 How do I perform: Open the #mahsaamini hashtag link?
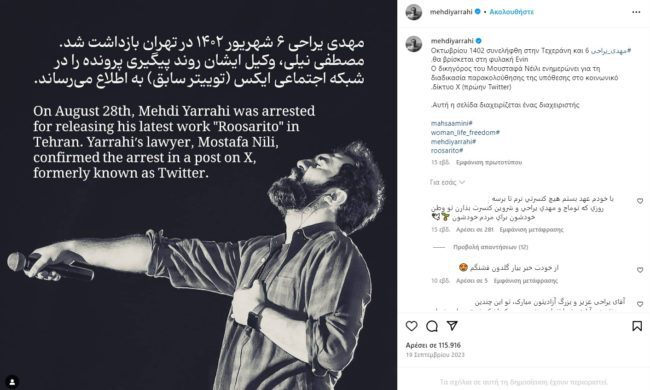tap(451, 124)
